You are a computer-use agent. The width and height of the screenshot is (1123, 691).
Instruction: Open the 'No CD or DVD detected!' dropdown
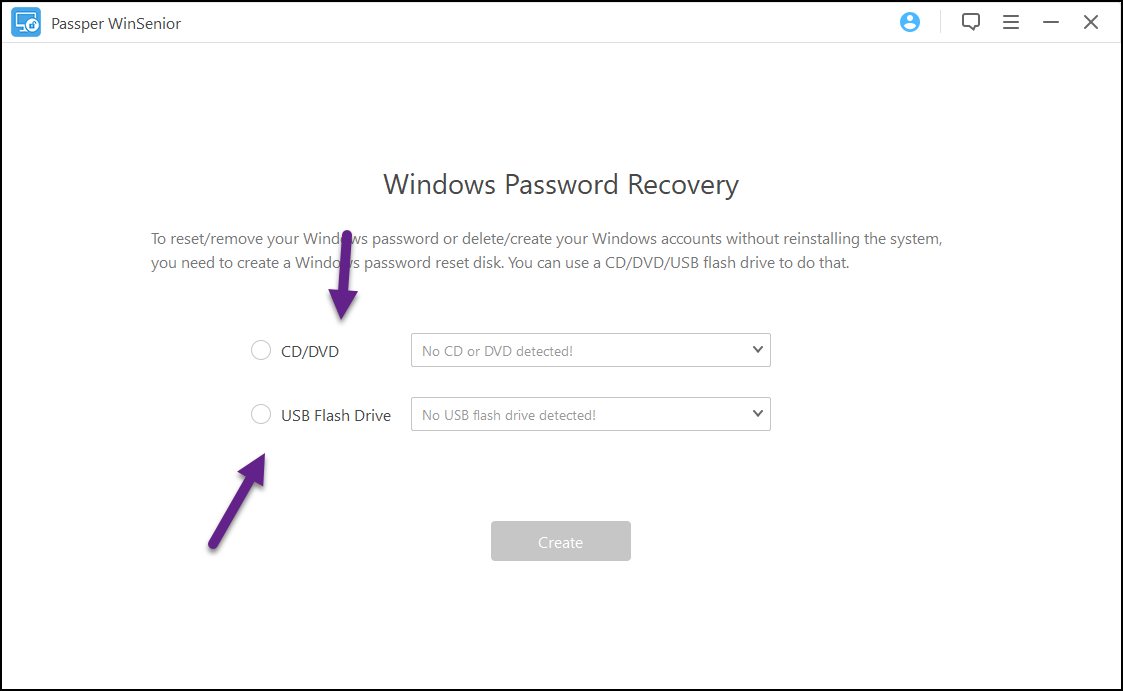580,351
